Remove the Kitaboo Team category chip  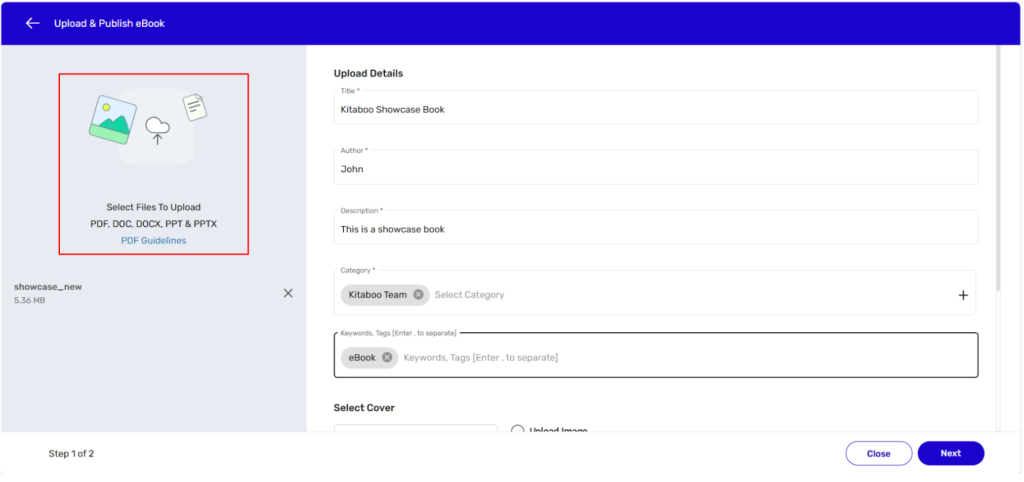418,295
